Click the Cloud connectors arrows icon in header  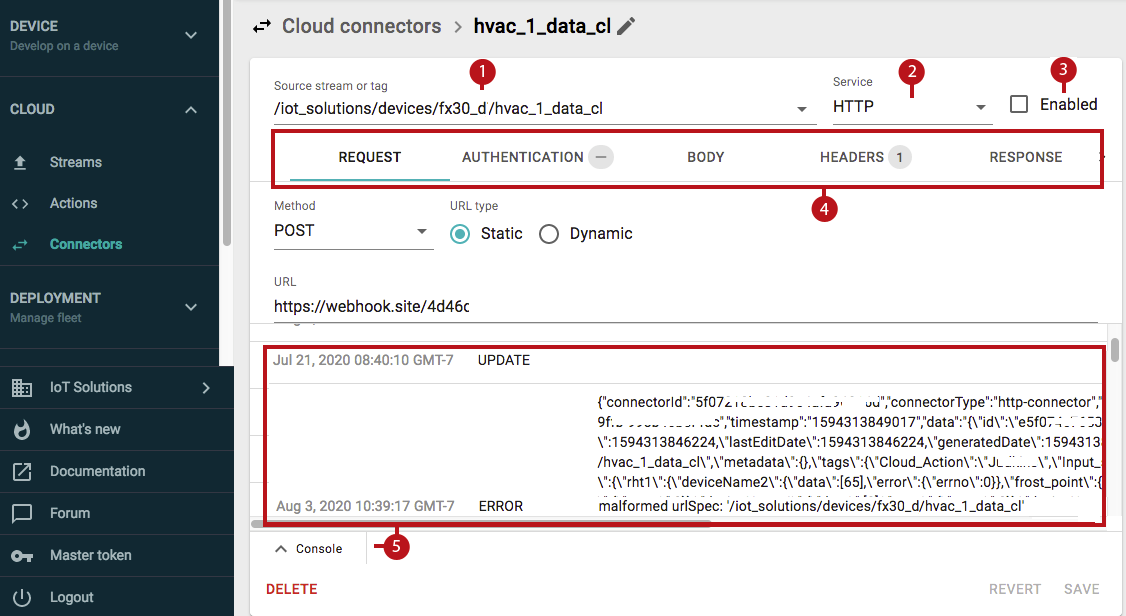click(262, 27)
